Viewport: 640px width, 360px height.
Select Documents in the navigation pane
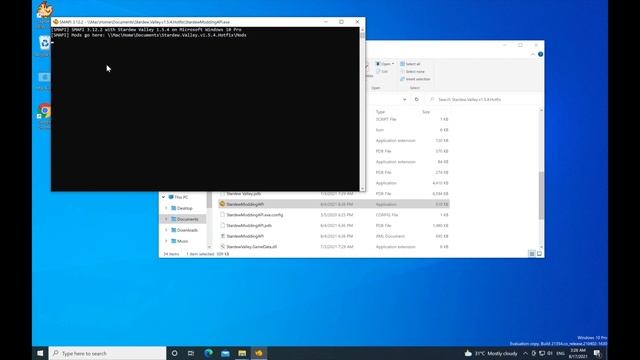[x=184, y=219]
